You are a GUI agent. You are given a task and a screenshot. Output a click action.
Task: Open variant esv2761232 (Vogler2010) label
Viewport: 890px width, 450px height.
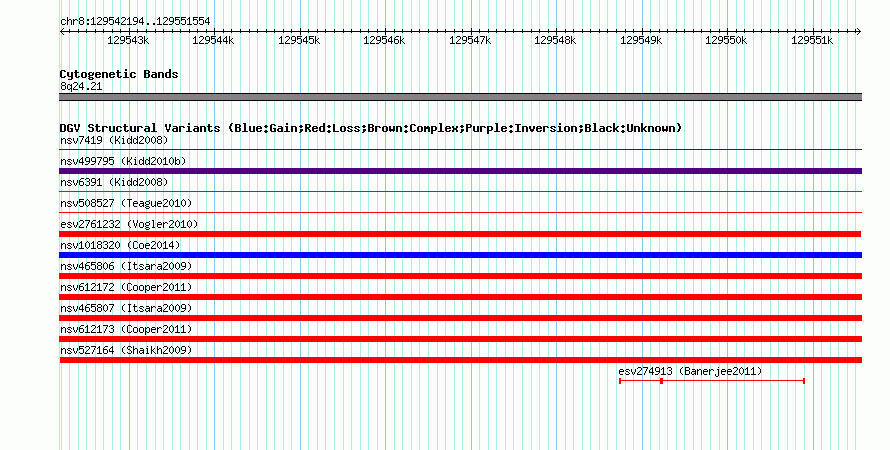pyautogui.click(x=129, y=224)
